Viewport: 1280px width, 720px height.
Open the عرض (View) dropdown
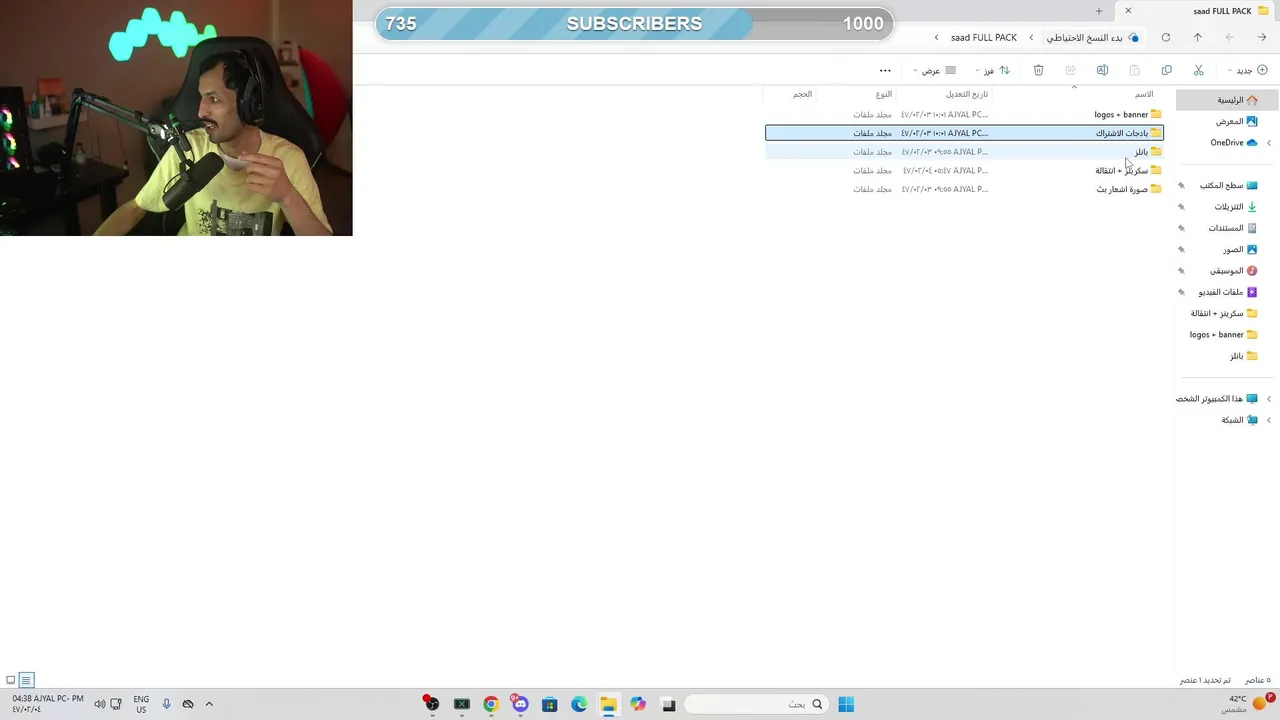tap(935, 70)
